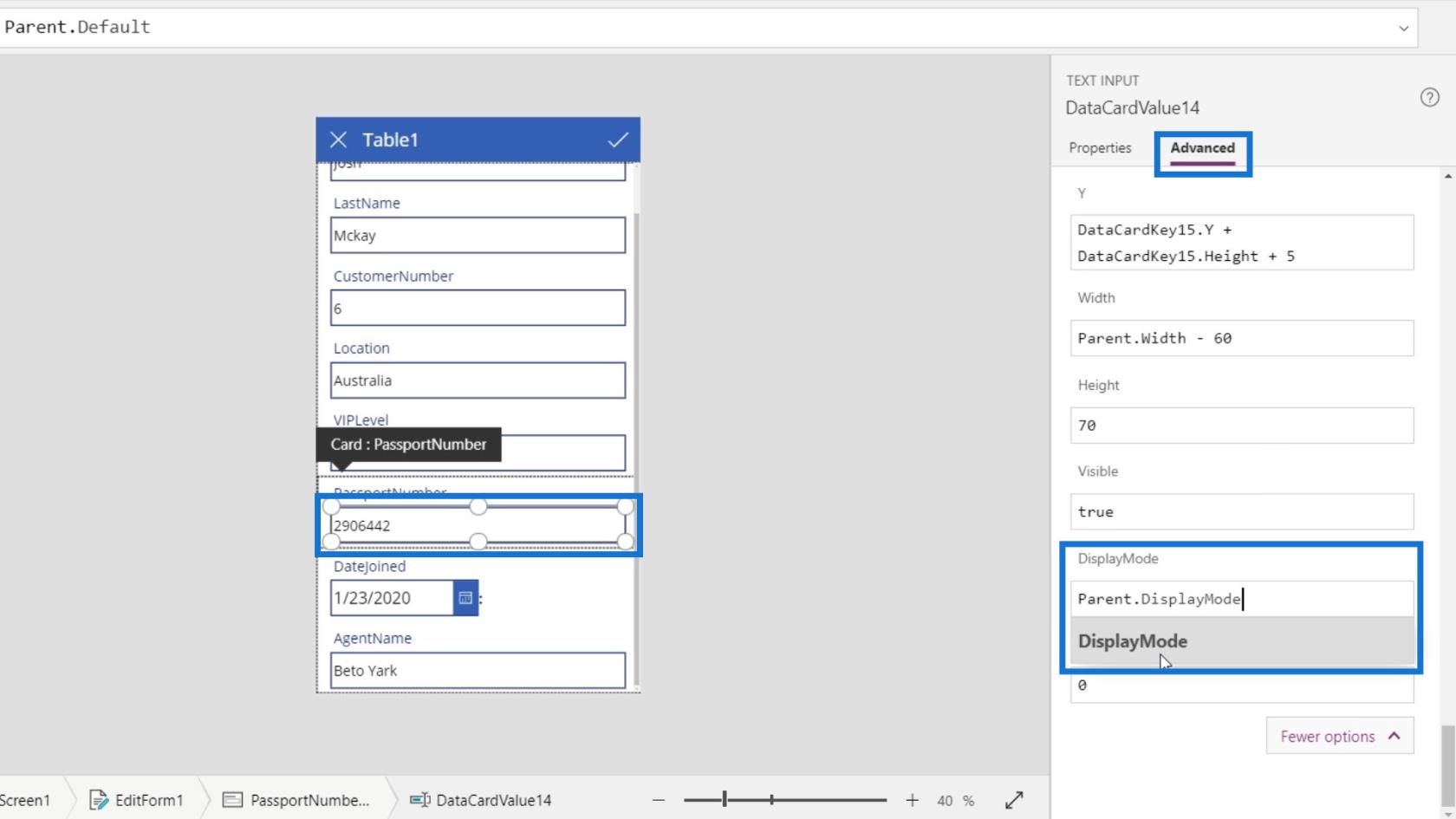Click the AgentName field label
Screen dimensions: 1456x819
(x=373, y=638)
